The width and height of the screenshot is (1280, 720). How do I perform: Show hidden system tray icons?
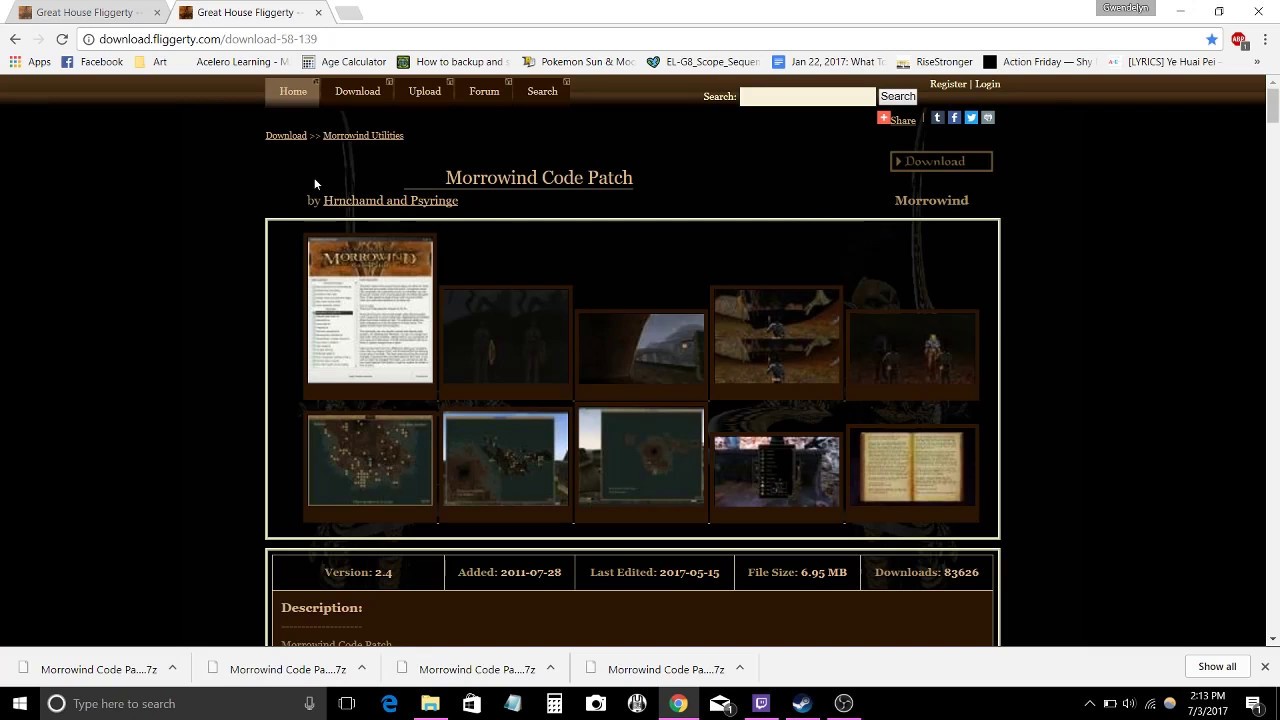point(1090,704)
